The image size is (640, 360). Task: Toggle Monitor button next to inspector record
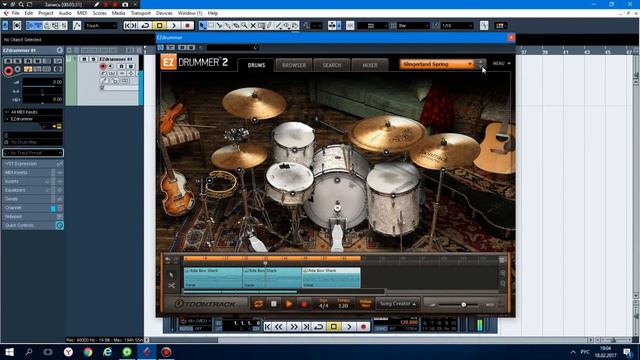point(18,69)
